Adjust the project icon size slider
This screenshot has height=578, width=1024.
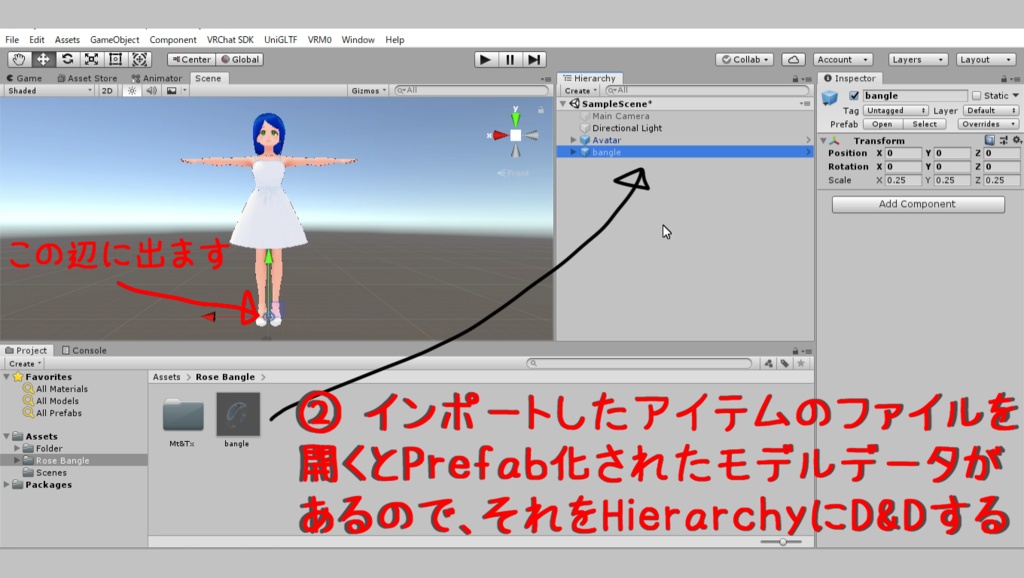point(781,541)
